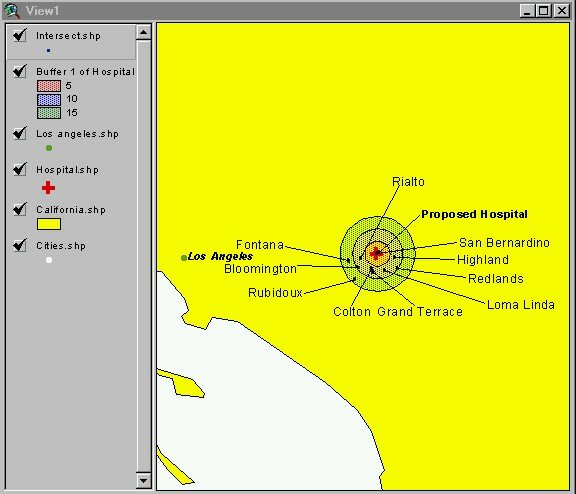Image resolution: width=576 pixels, height=494 pixels.
Task: Click the Intersect.shp blue point symbol
Action: (x=48, y=50)
